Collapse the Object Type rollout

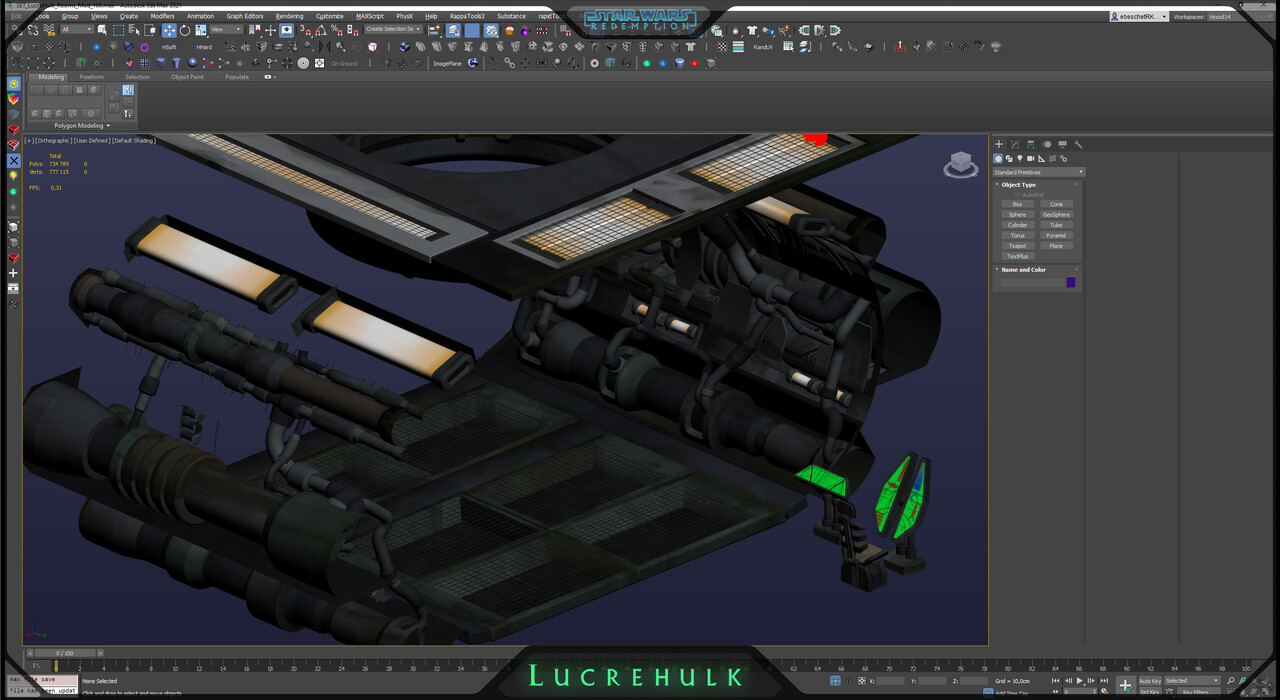pos(1018,185)
